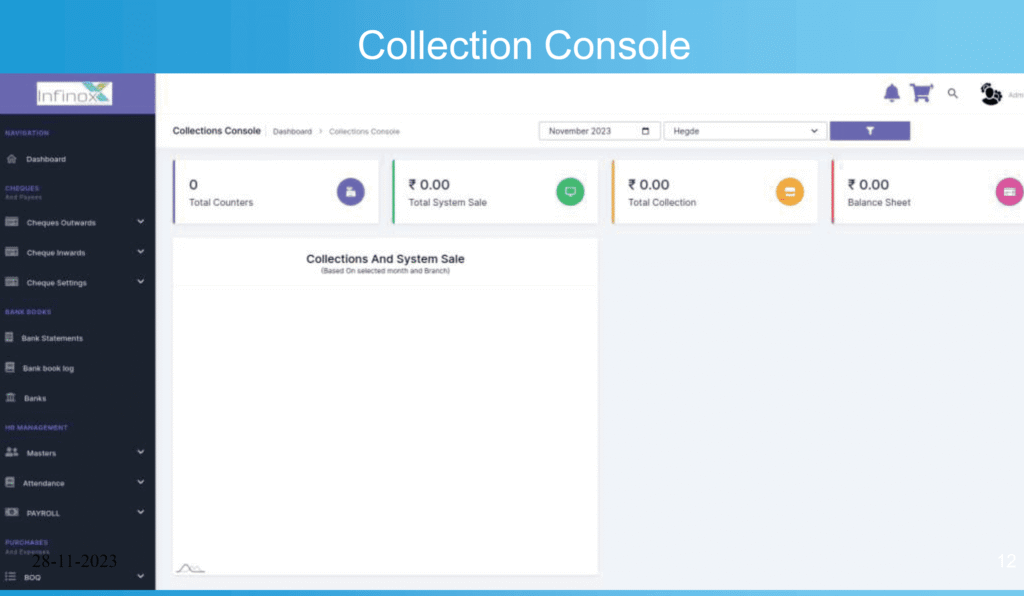Click Dashboard breadcrumb link

[292, 132]
